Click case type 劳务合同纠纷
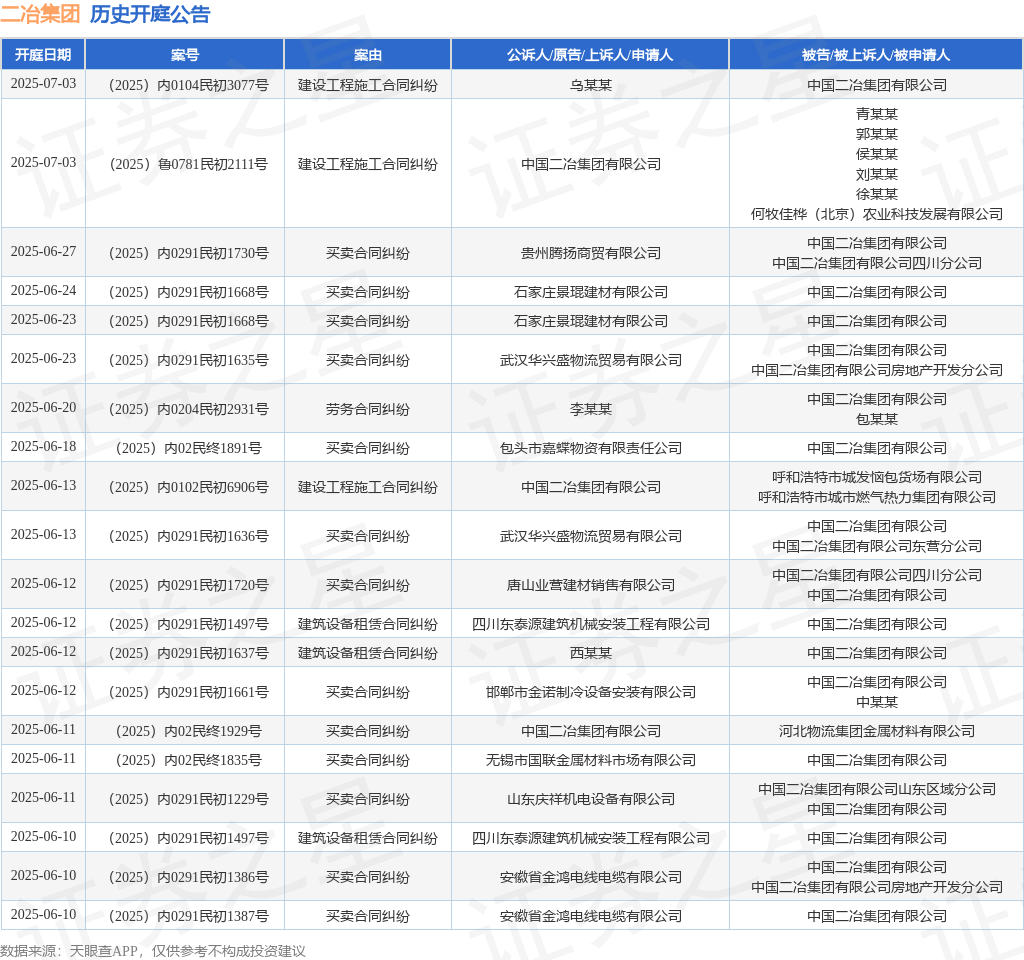This screenshot has height=960, width=1024. [368, 409]
